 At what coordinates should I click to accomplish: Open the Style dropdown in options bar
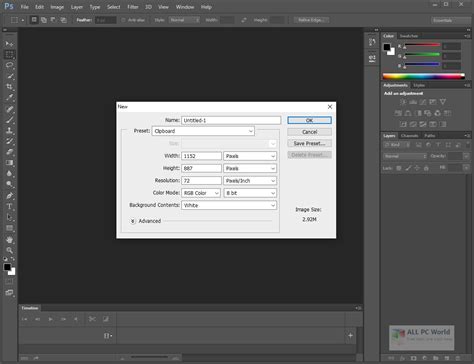[x=184, y=20]
